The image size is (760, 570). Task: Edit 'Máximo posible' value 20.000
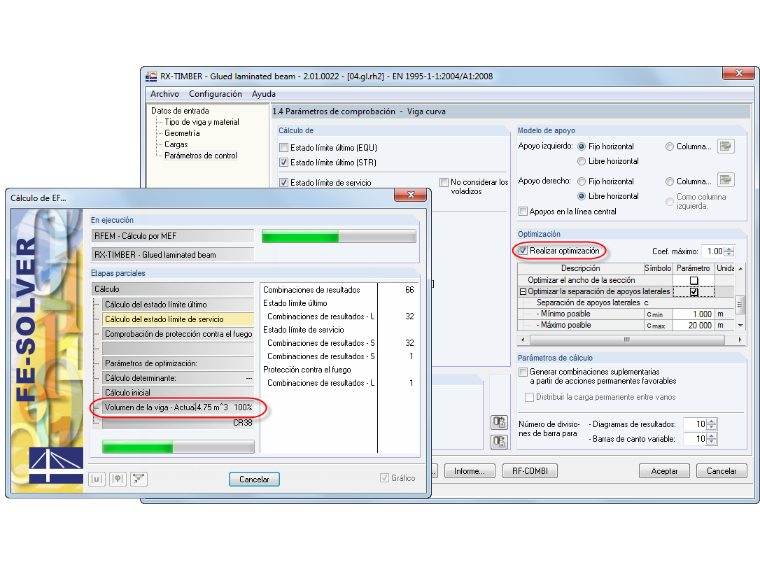tap(693, 325)
